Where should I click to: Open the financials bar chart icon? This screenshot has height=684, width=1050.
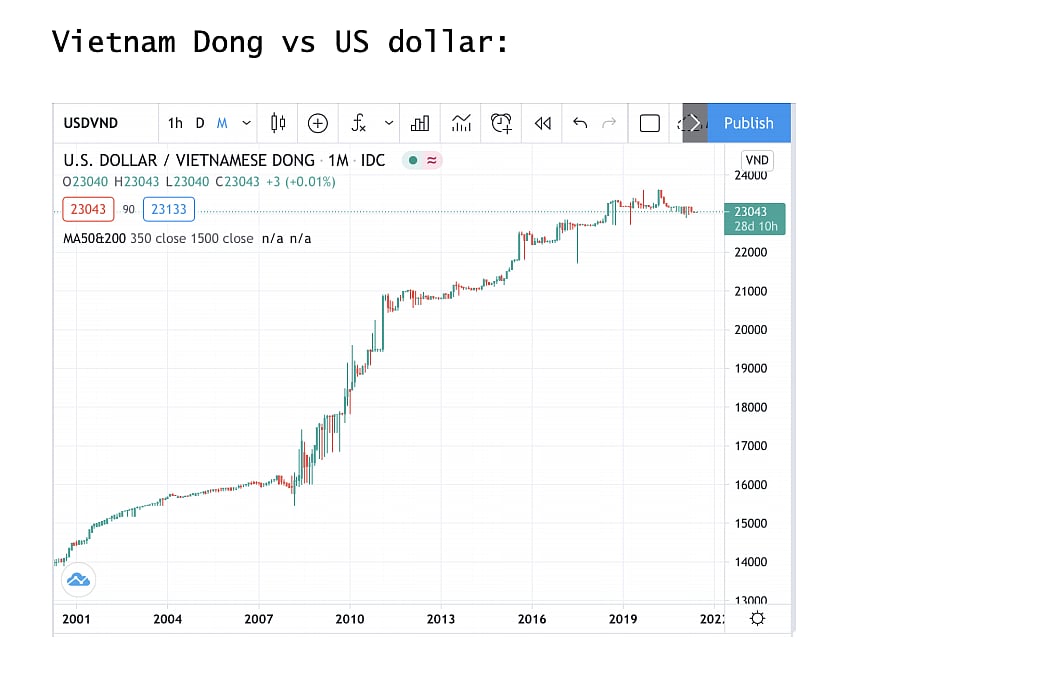click(420, 123)
